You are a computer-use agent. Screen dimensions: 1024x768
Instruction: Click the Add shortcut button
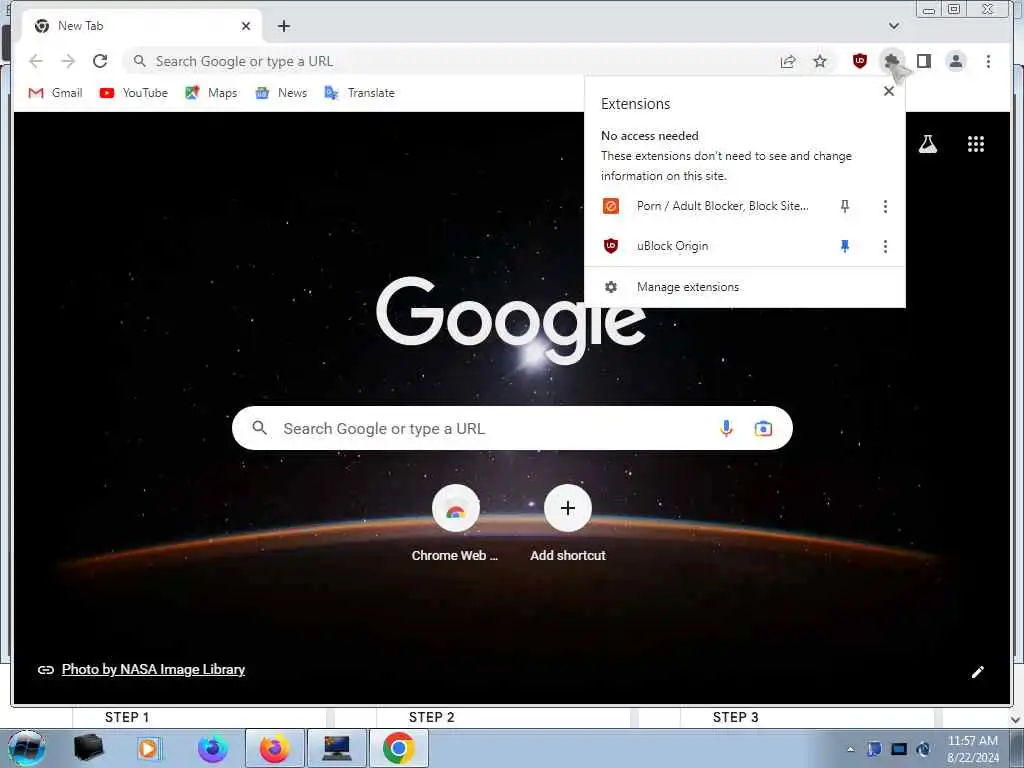coord(568,524)
